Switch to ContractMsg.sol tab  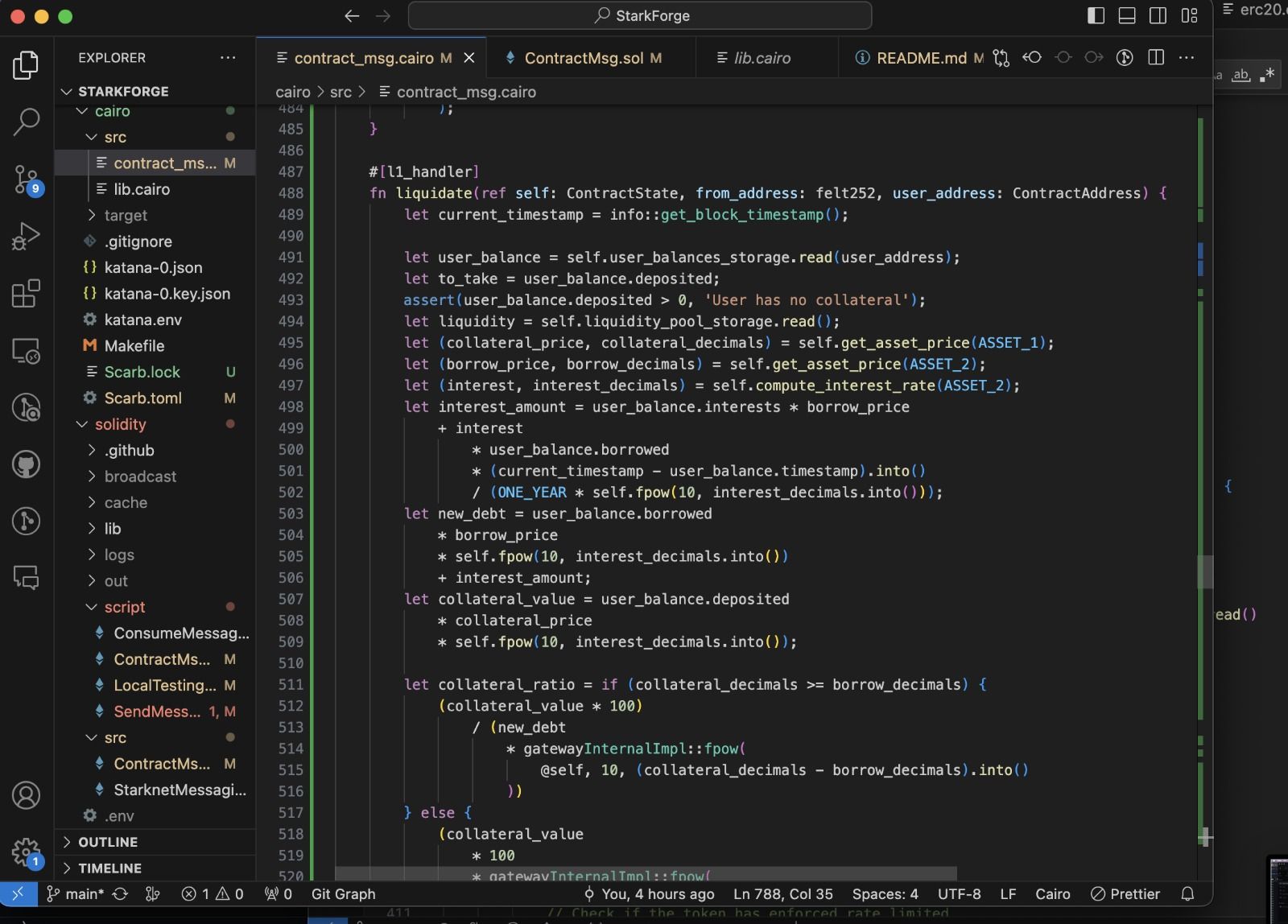click(x=592, y=58)
